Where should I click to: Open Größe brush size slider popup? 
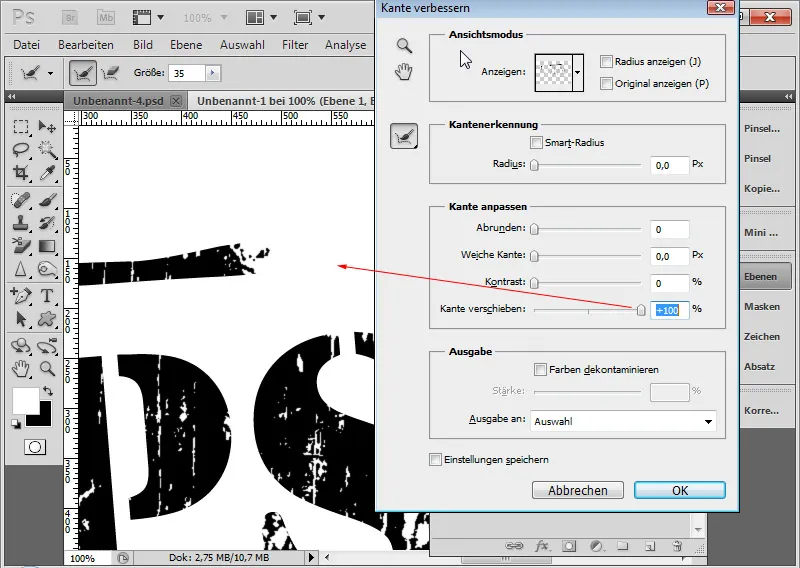click(x=213, y=73)
